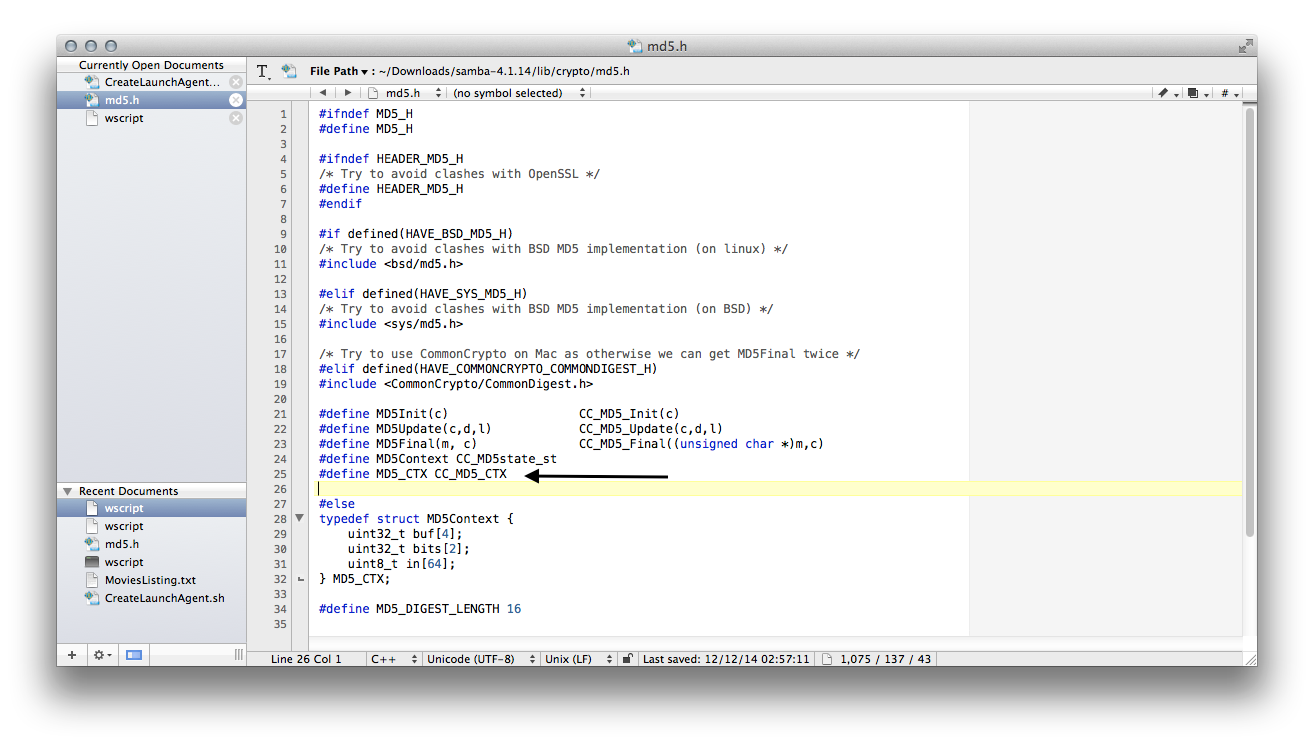The width and height of the screenshot is (1314, 745).
Task: Open the Unicode (UTF-8) encoding popup
Action: point(481,659)
